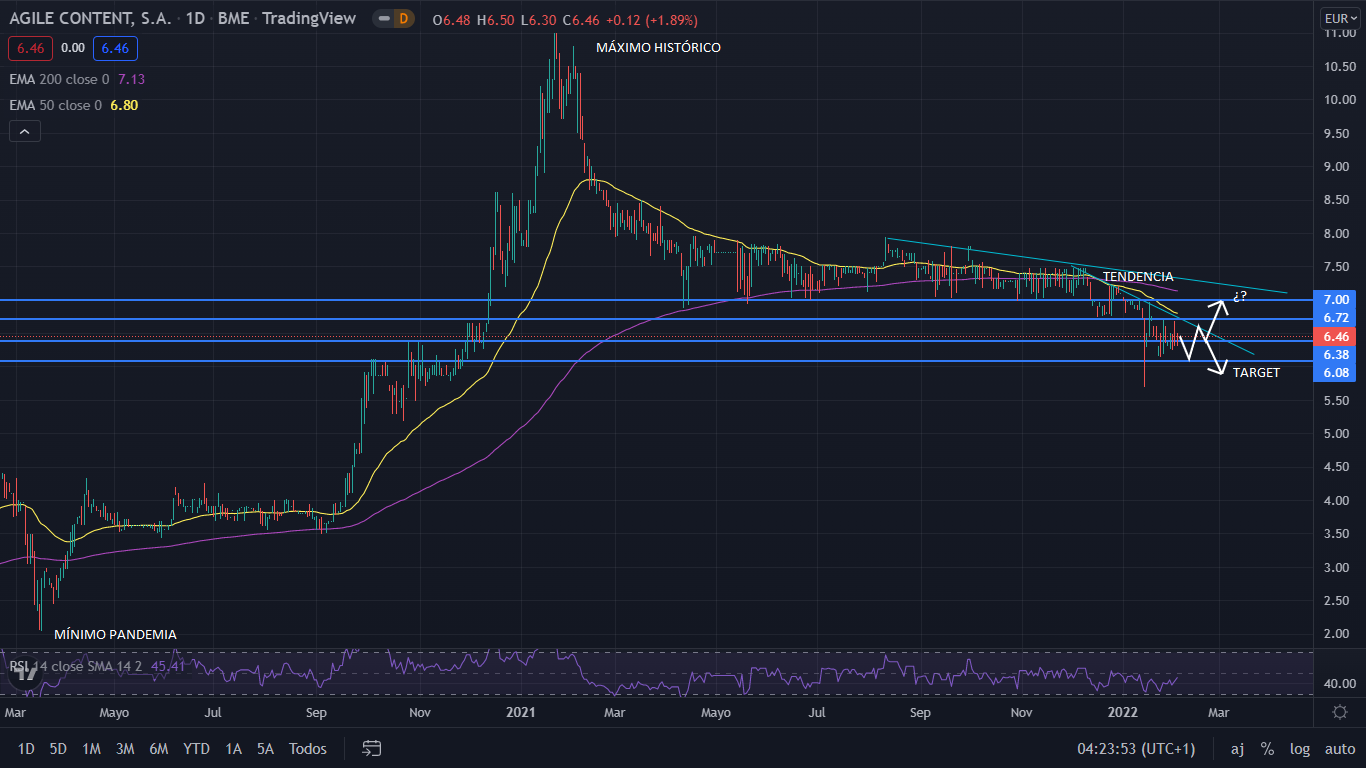1366x768 pixels.
Task: Toggle the auto scale
Action: pyautogui.click(x=1340, y=749)
